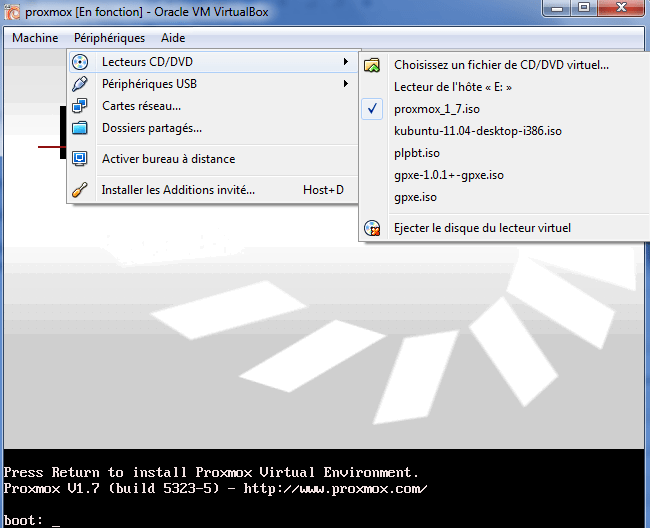Viewport: 650px width, 528px height.
Task: Open the Machine menu
Action: (x=35, y=38)
